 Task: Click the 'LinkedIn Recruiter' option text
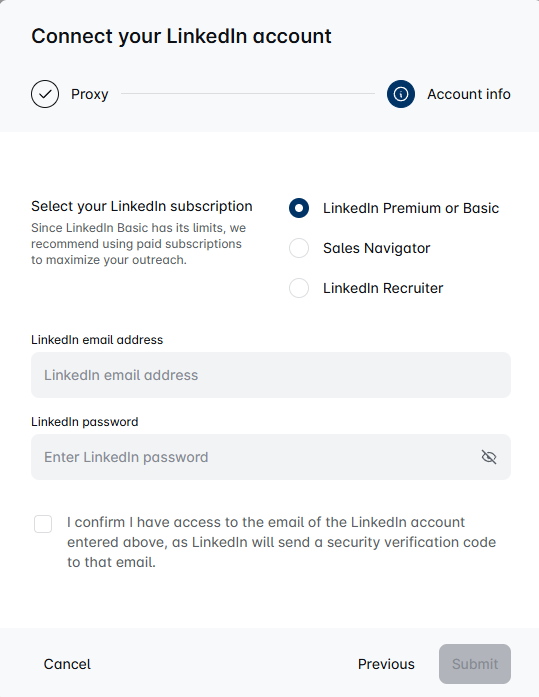[x=383, y=288]
